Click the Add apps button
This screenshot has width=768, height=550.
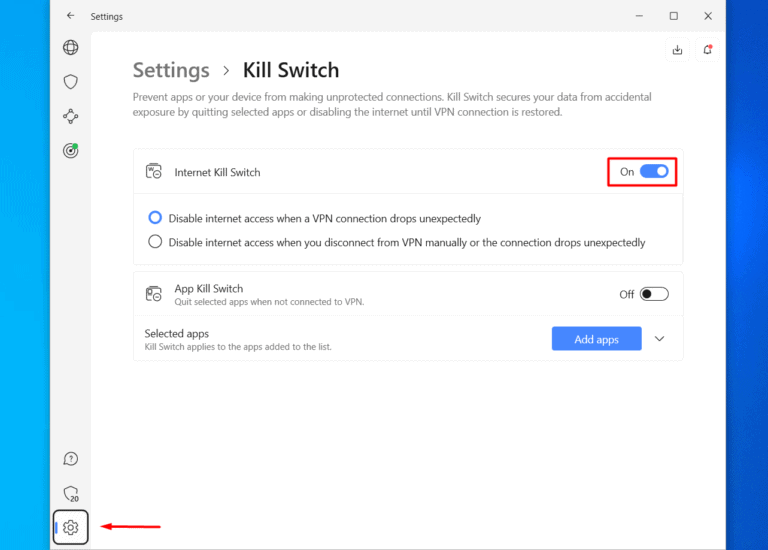click(596, 339)
